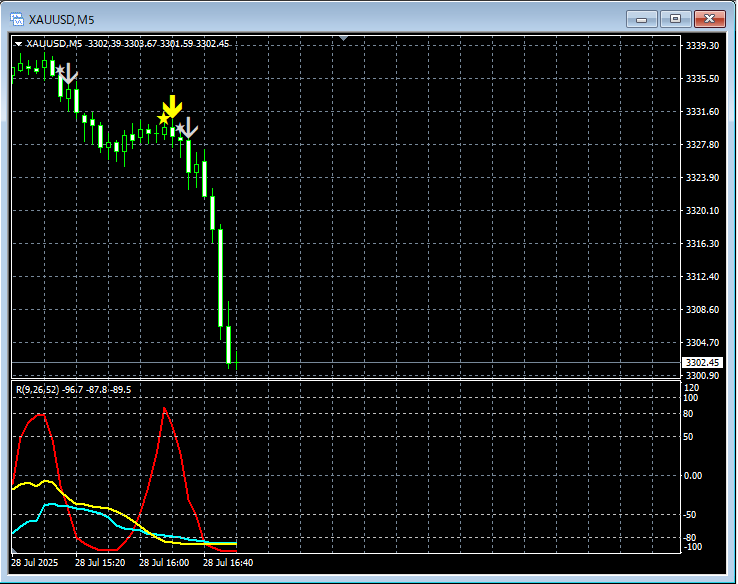
Task: Click the R(9,26,52) indicator label
Action: point(73,390)
